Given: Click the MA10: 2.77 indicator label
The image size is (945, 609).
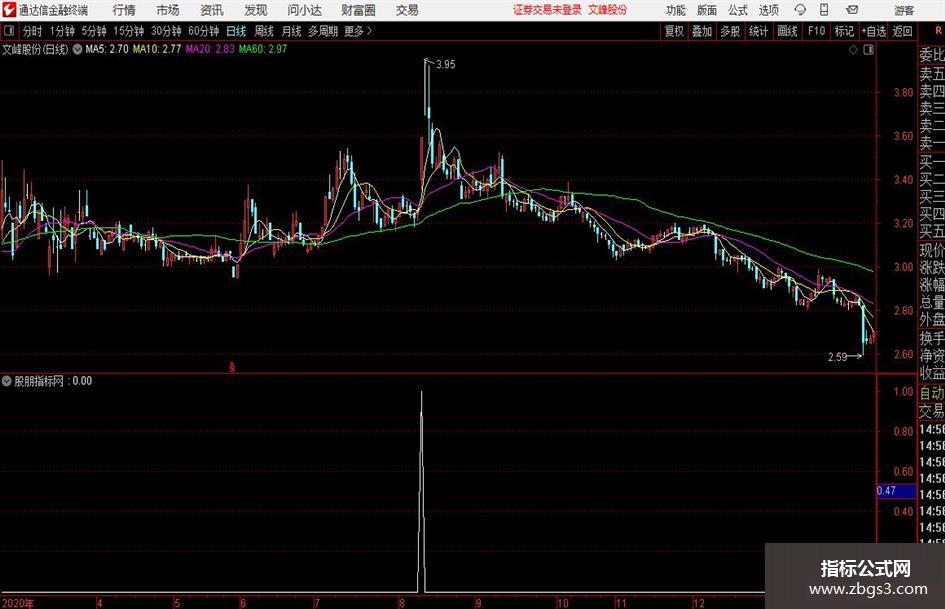Looking at the screenshot, I should (157, 49).
